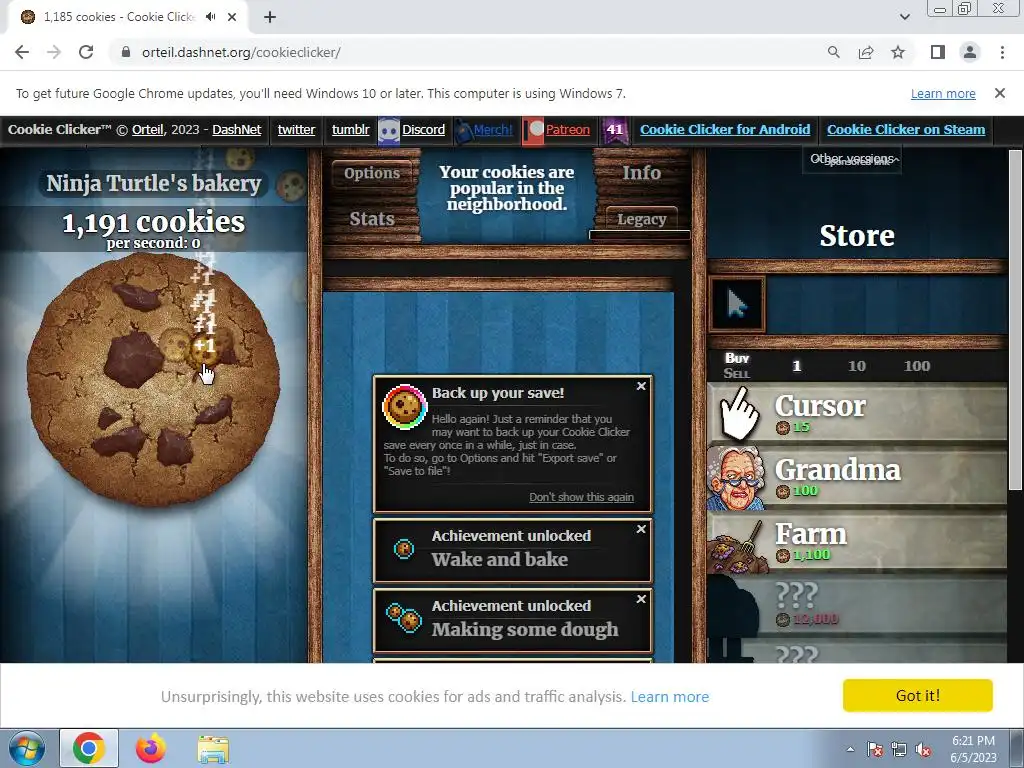Open the taskbar clock showing 6:21 PM
This screenshot has width=1024, height=768.
973,749
